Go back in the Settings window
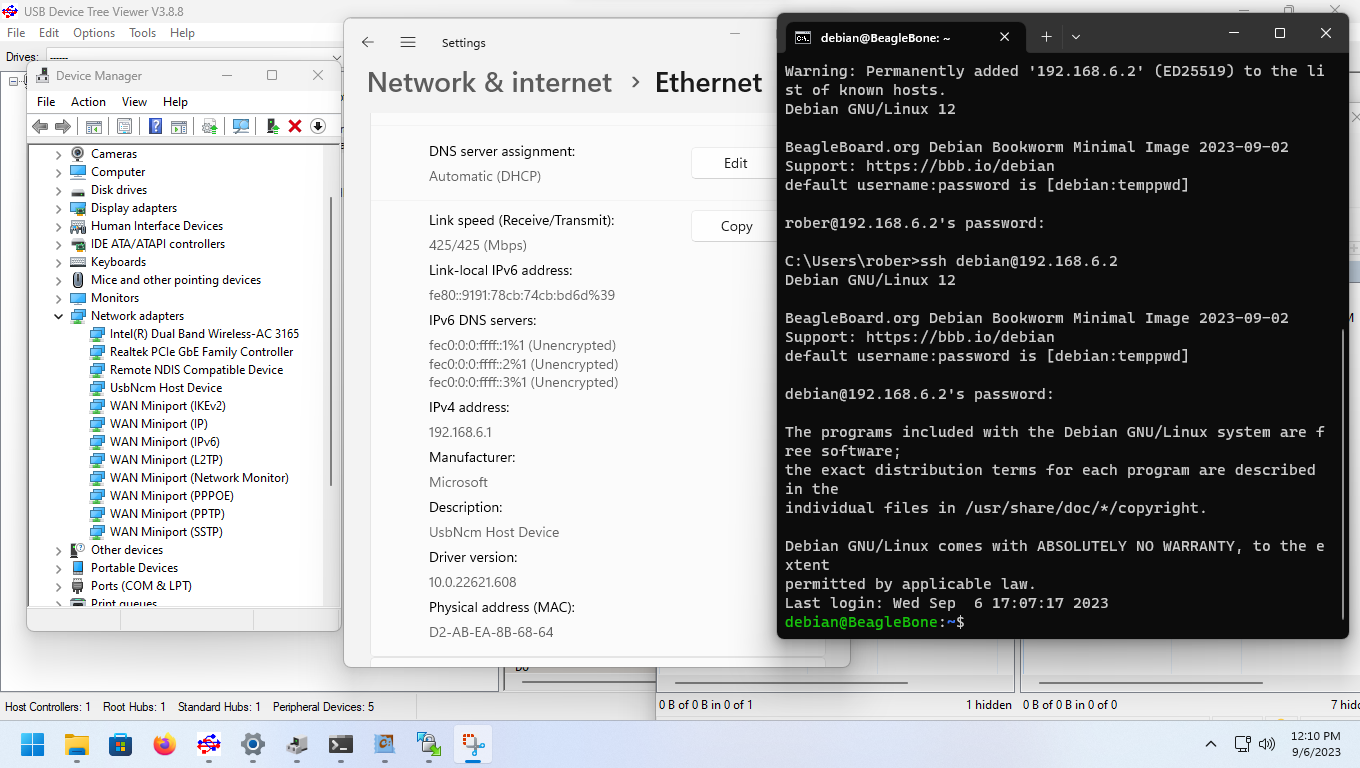Viewport: 1360px width, 768px height. click(x=368, y=42)
